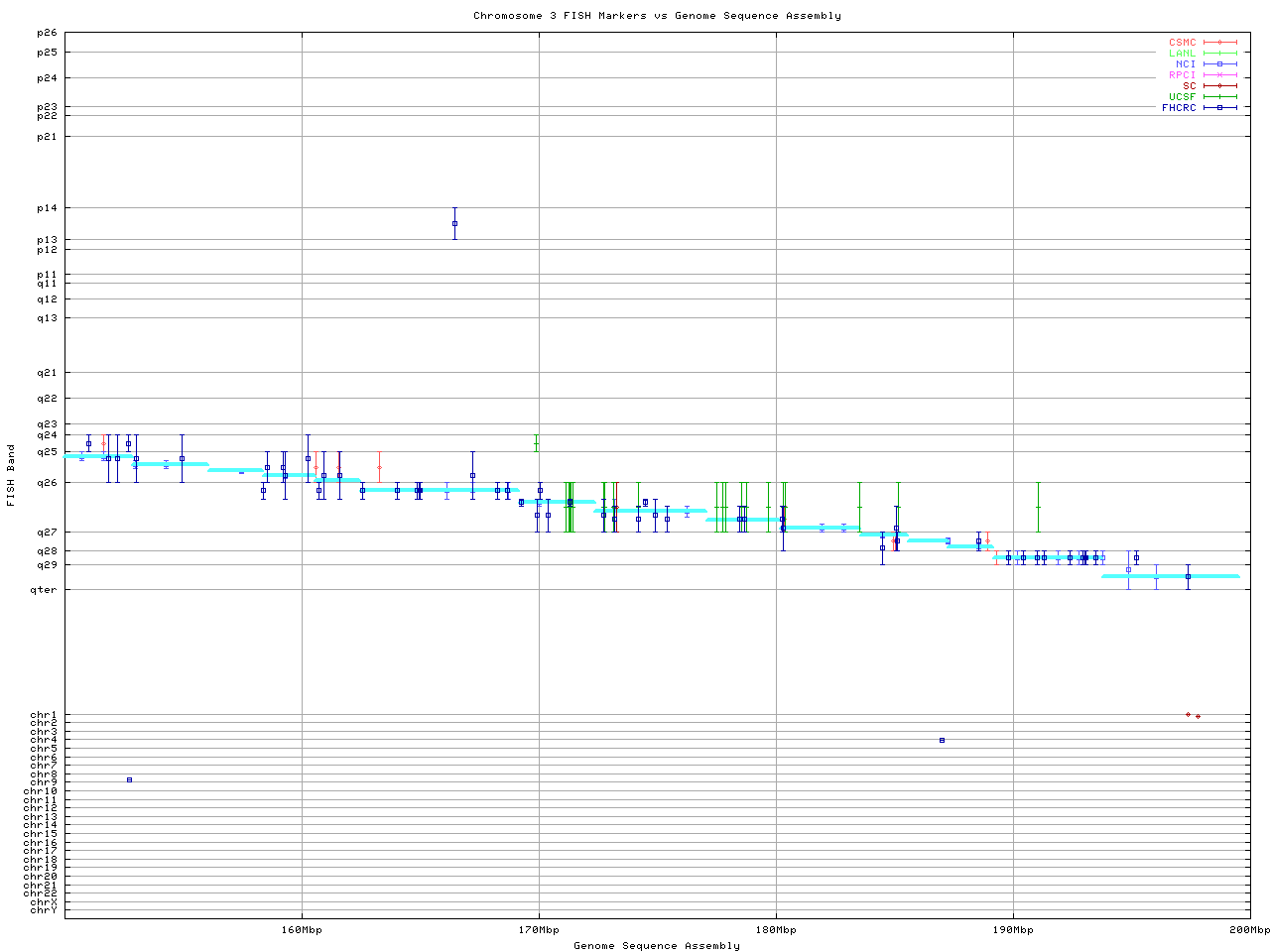This screenshot has width=1270, height=952.
Task: Click the chart title text
Action: click(x=657, y=15)
